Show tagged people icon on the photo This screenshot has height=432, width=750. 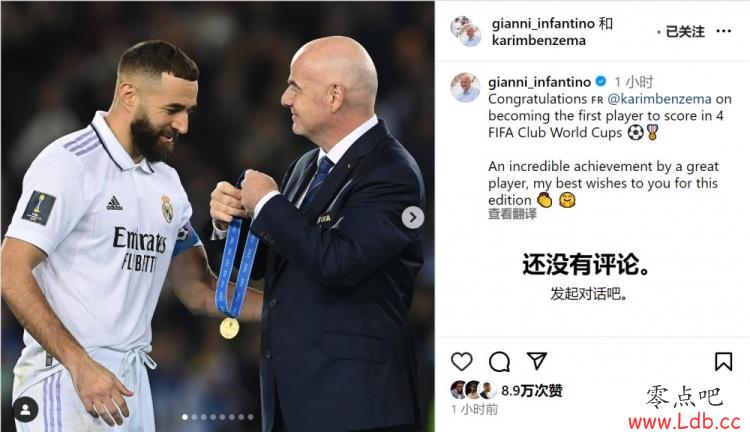pyautogui.click(x=25, y=410)
